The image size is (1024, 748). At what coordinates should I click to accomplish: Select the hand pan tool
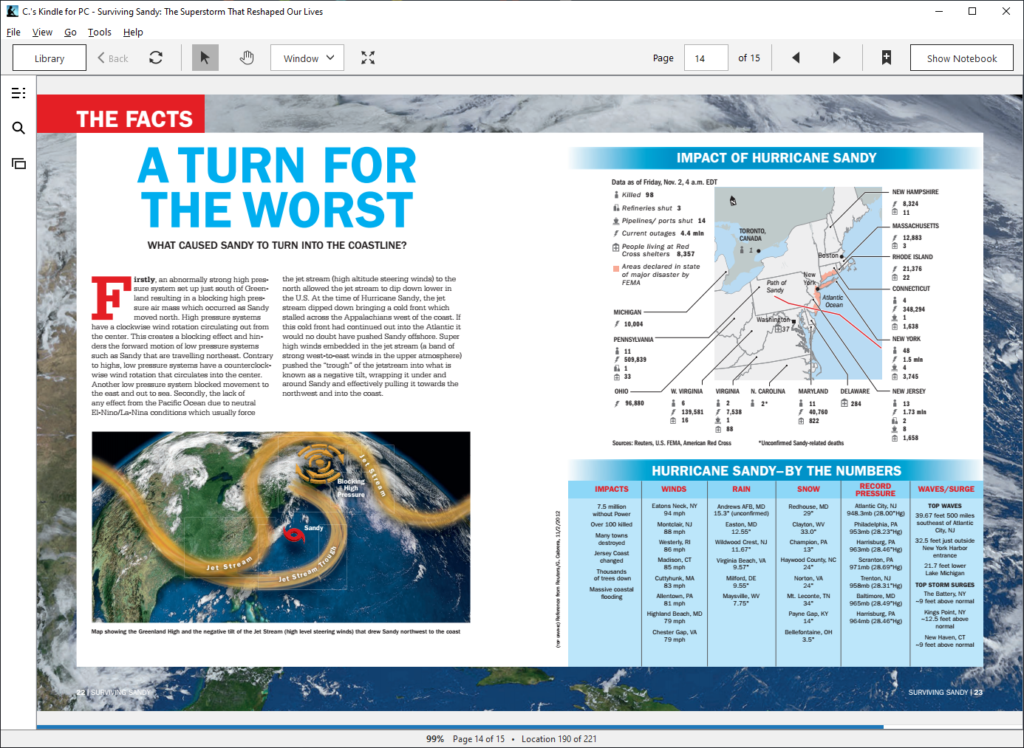pyautogui.click(x=246, y=57)
